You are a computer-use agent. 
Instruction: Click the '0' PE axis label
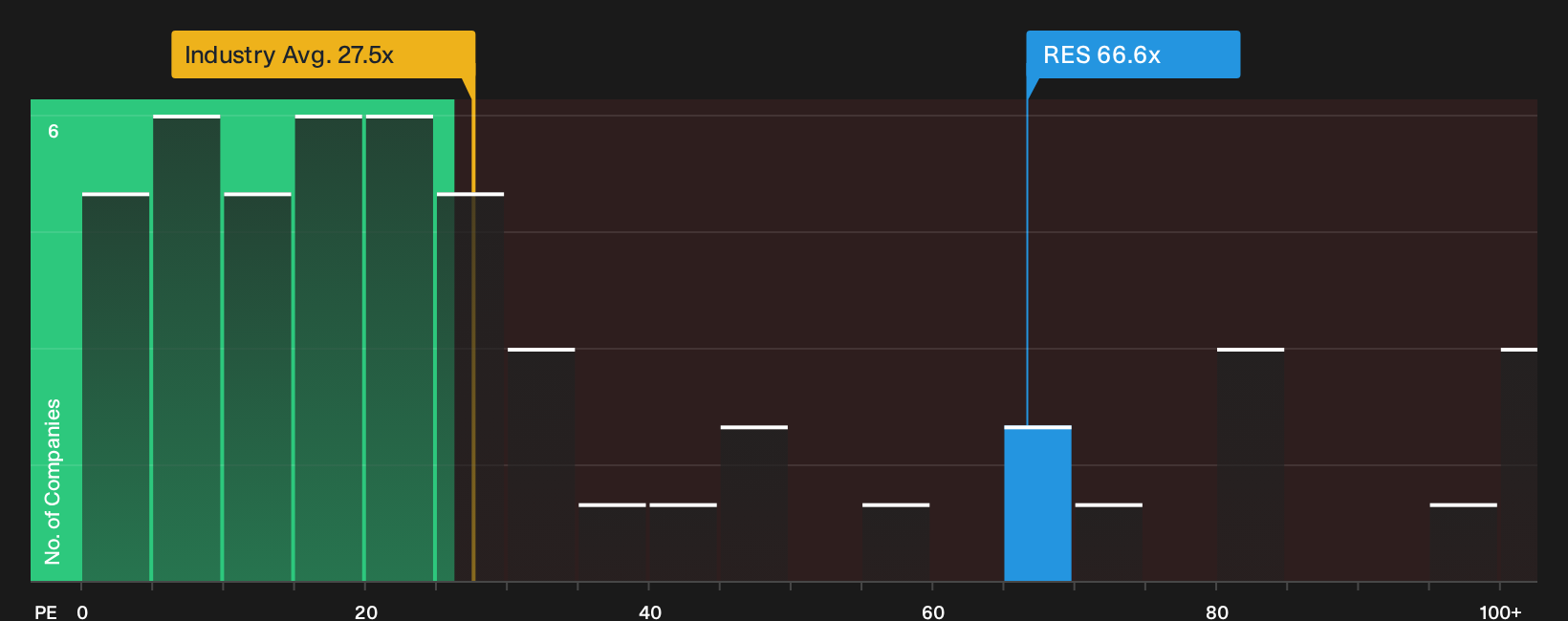tap(82, 611)
